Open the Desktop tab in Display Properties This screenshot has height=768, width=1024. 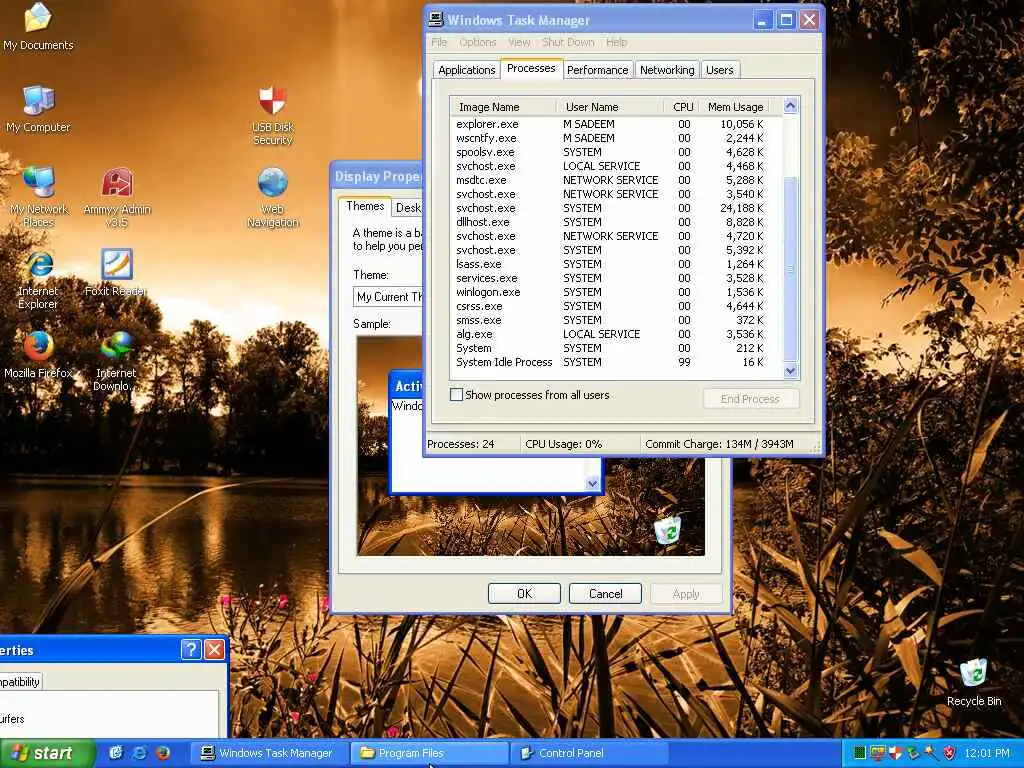pyautogui.click(x=408, y=208)
